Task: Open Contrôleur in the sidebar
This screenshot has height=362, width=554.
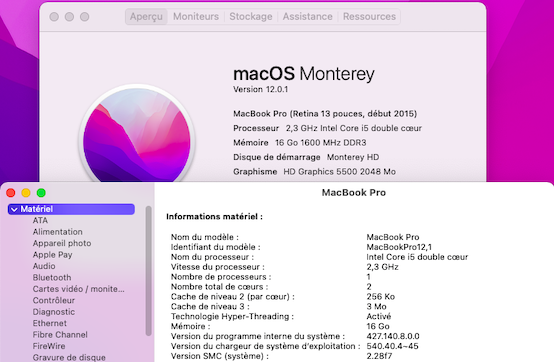Action: (54, 300)
